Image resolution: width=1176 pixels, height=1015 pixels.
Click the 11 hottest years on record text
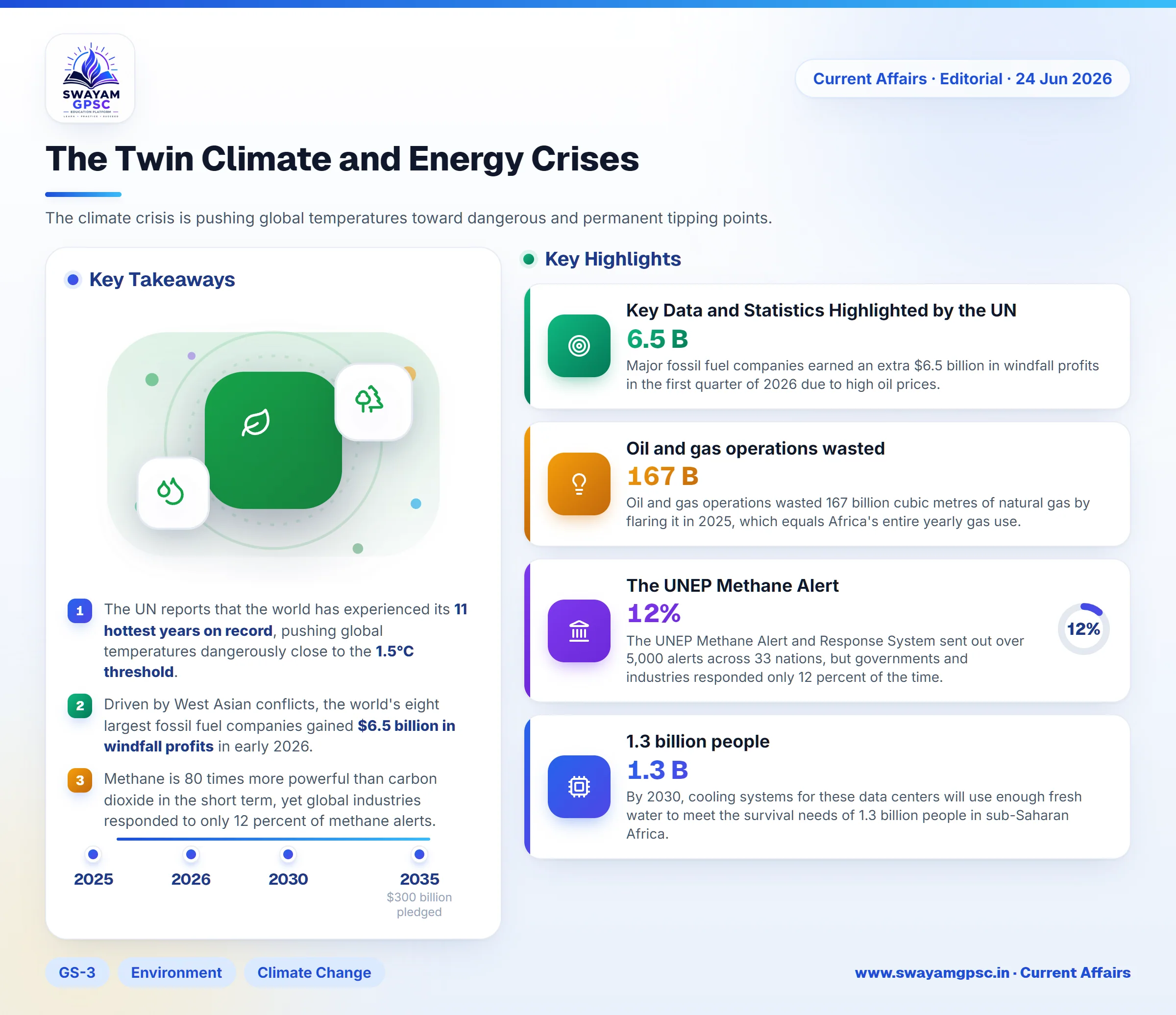click(285, 620)
